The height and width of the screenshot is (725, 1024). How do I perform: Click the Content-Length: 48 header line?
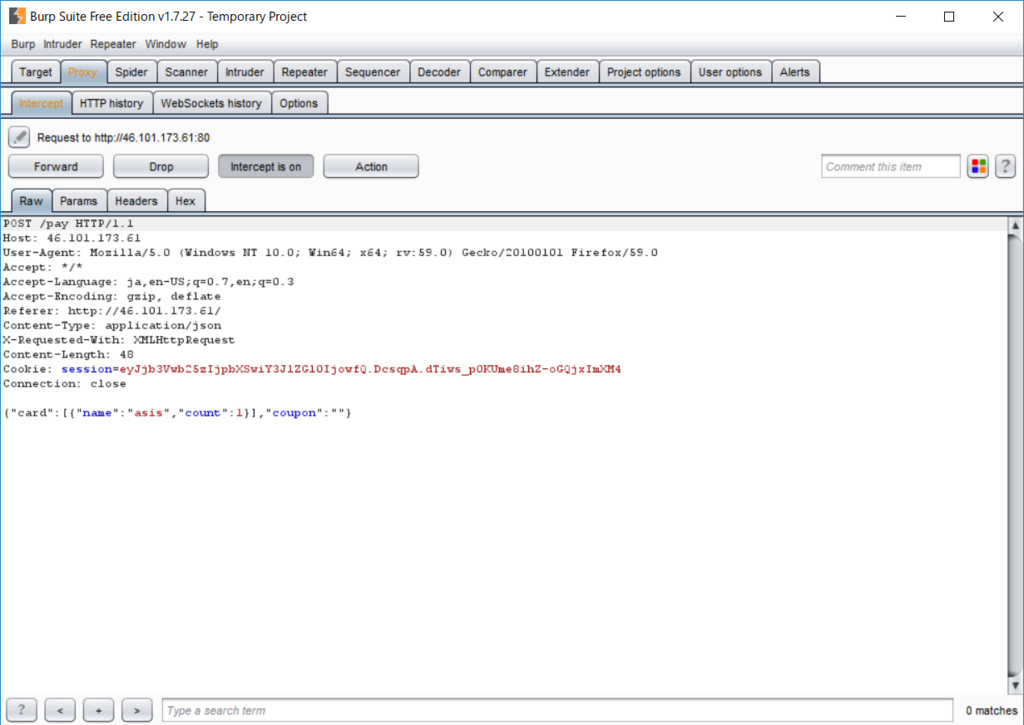coord(68,355)
